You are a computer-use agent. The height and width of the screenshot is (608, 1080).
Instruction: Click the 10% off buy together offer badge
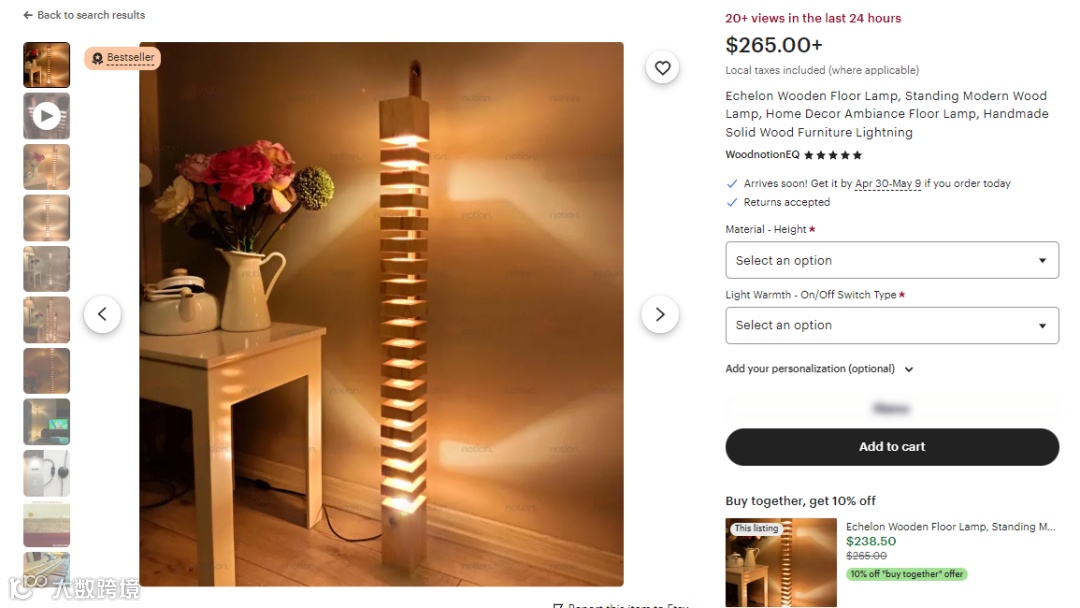[x=906, y=574]
